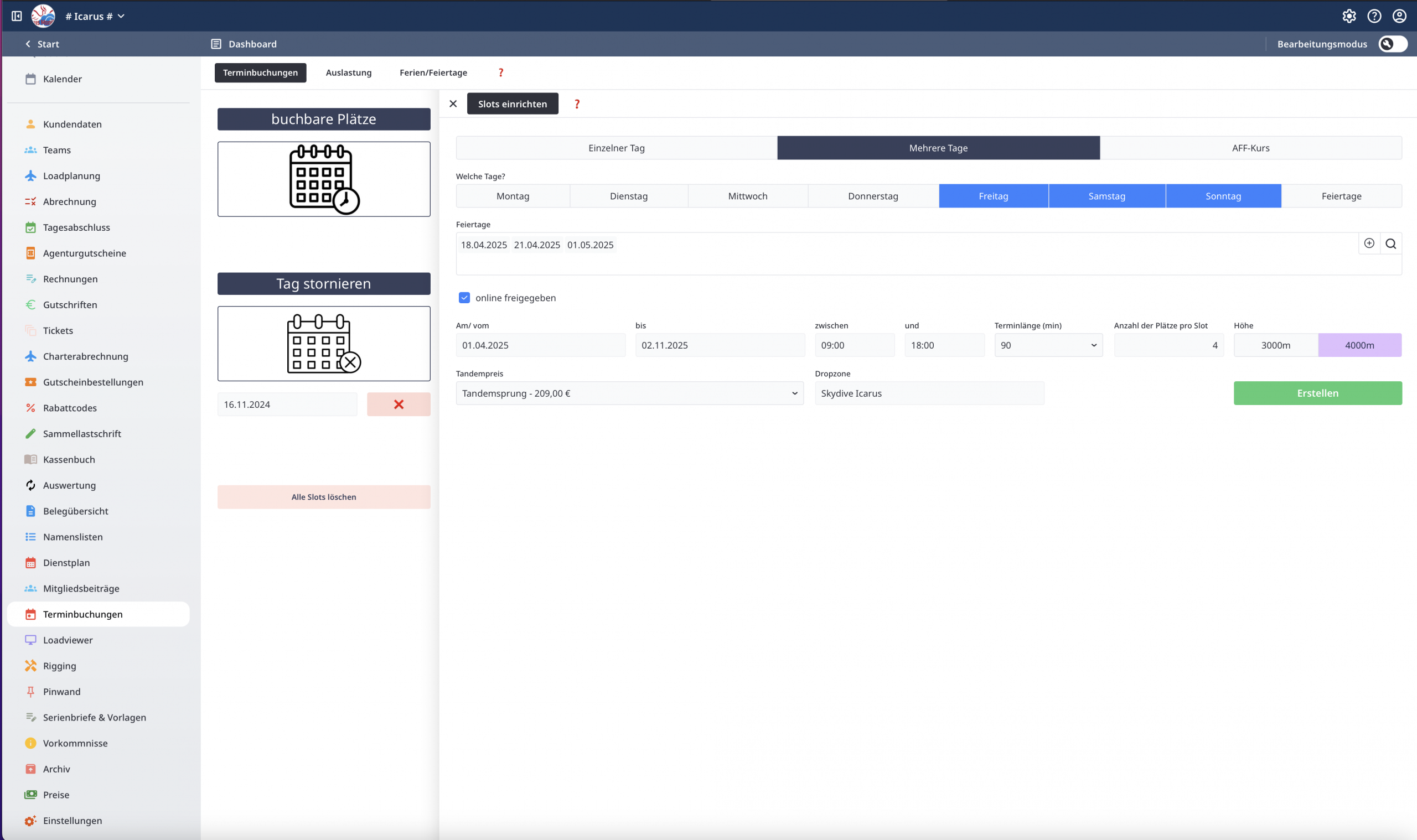Click the buchbare Plätze calendar clock icon
This screenshot has height=840, width=1417.
324,179
